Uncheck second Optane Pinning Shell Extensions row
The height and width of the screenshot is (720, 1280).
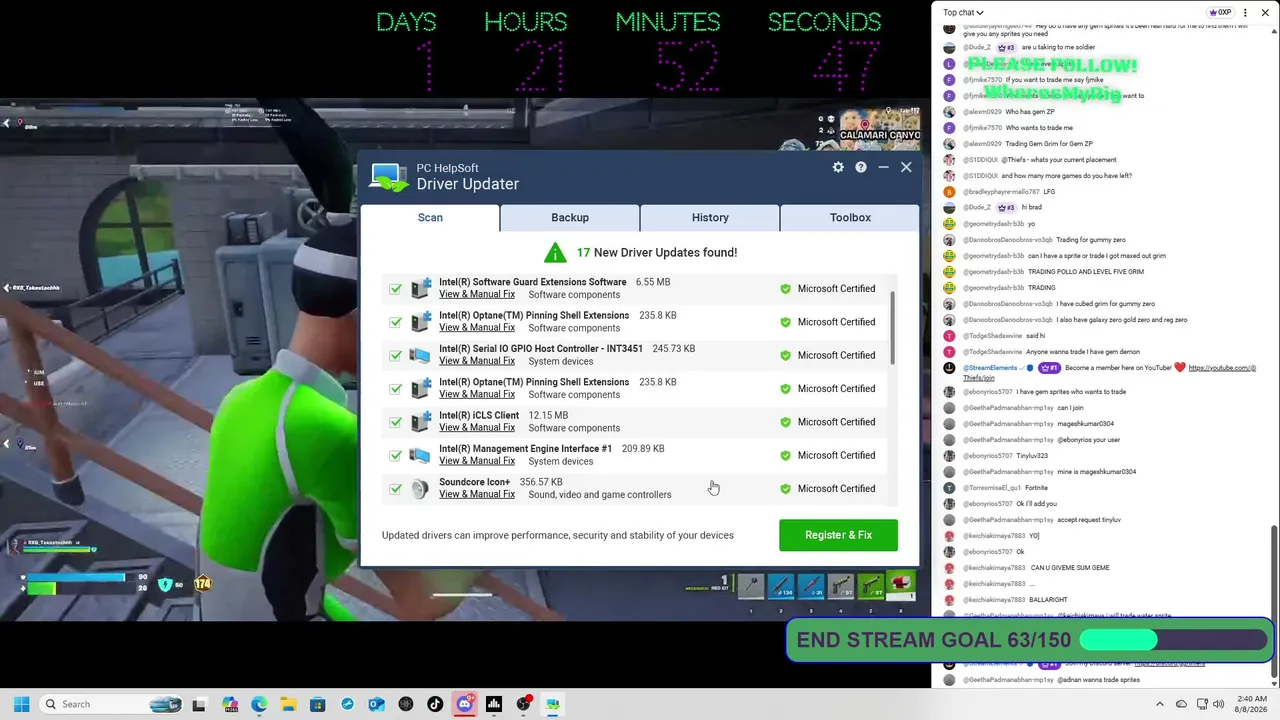(x=396, y=389)
